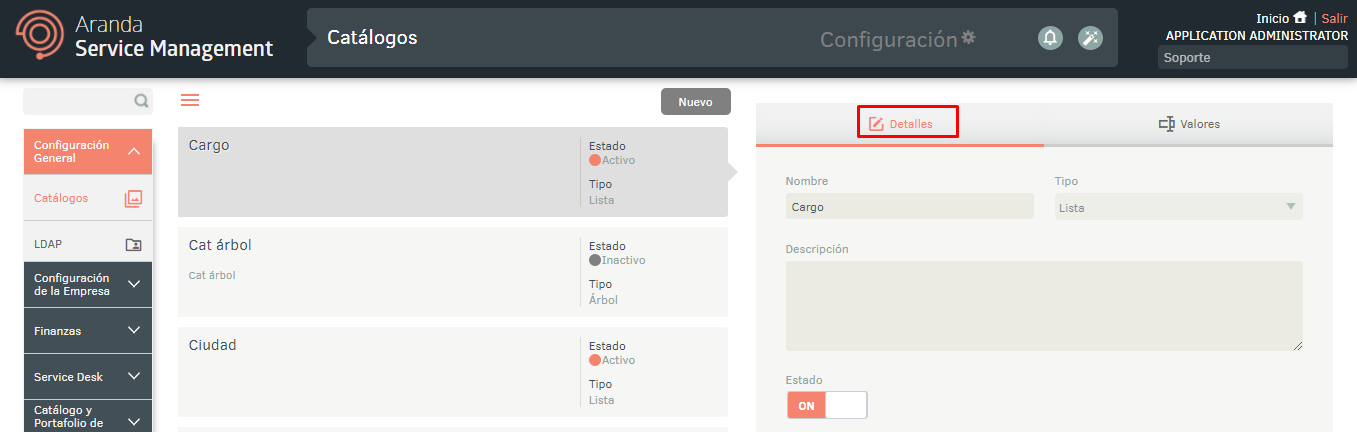Switch to the Valores tab
Screen dimensions: 1357x432
[1188, 124]
